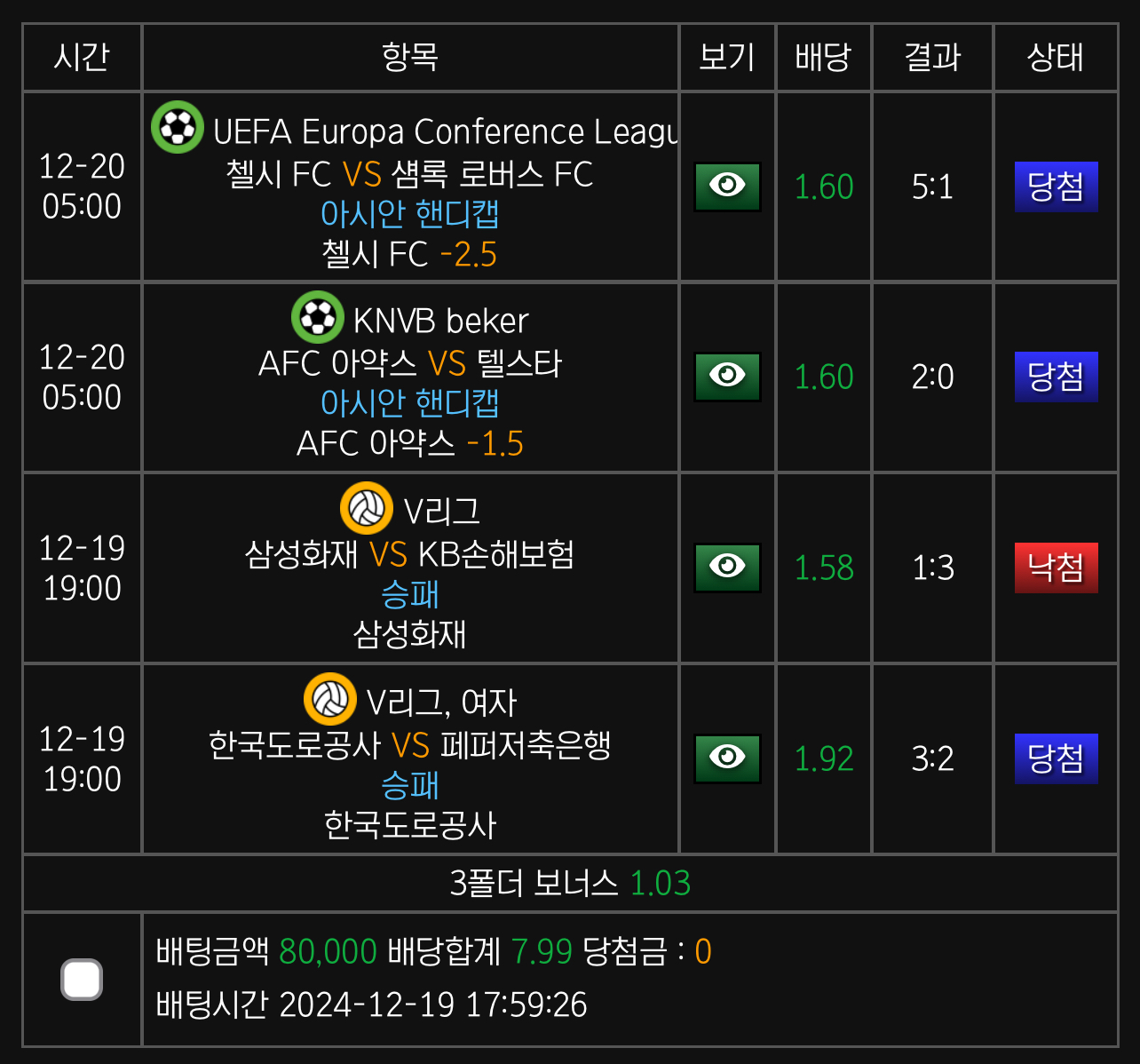1140x1064 pixels.
Task: Open the eye view button for AFC 아약스 match
Action: pos(727,377)
